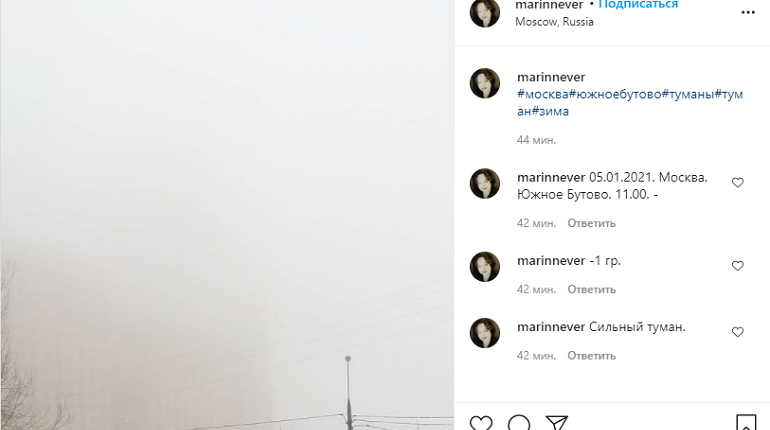The height and width of the screenshot is (430, 770).
Task: Reply to the 'Сильный туман.' comment
Action: [591, 356]
